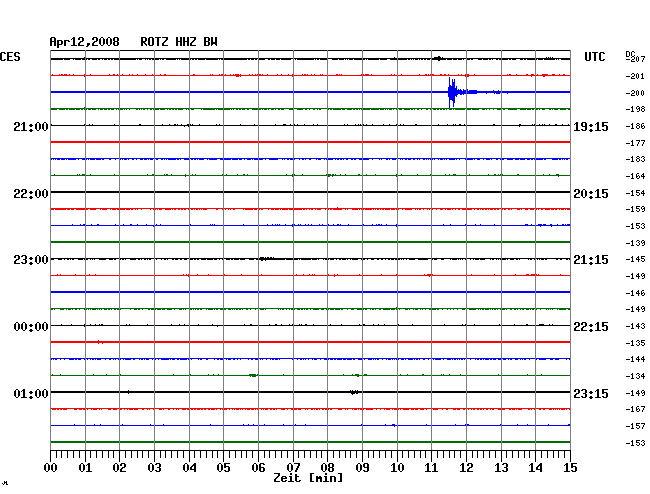Viewport: 650px width, 494px height.
Task: Select x-axis minute tick label 02
Action: (119, 468)
